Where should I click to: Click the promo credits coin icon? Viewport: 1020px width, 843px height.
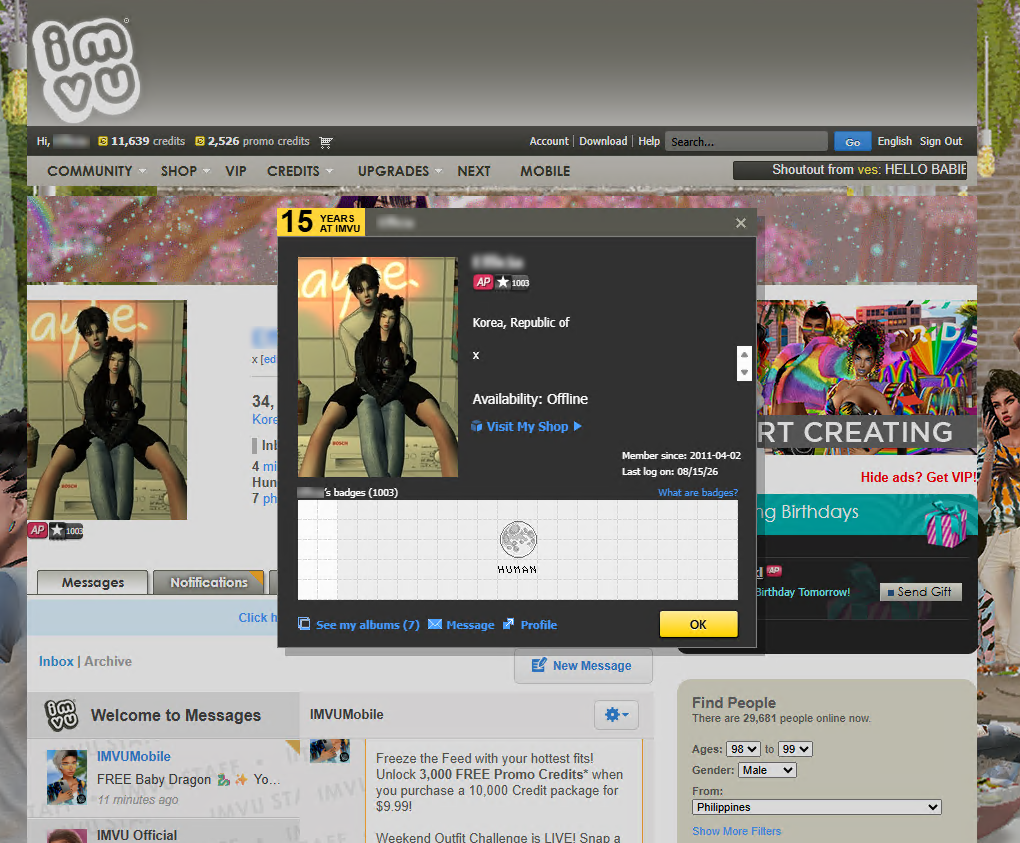click(200, 141)
